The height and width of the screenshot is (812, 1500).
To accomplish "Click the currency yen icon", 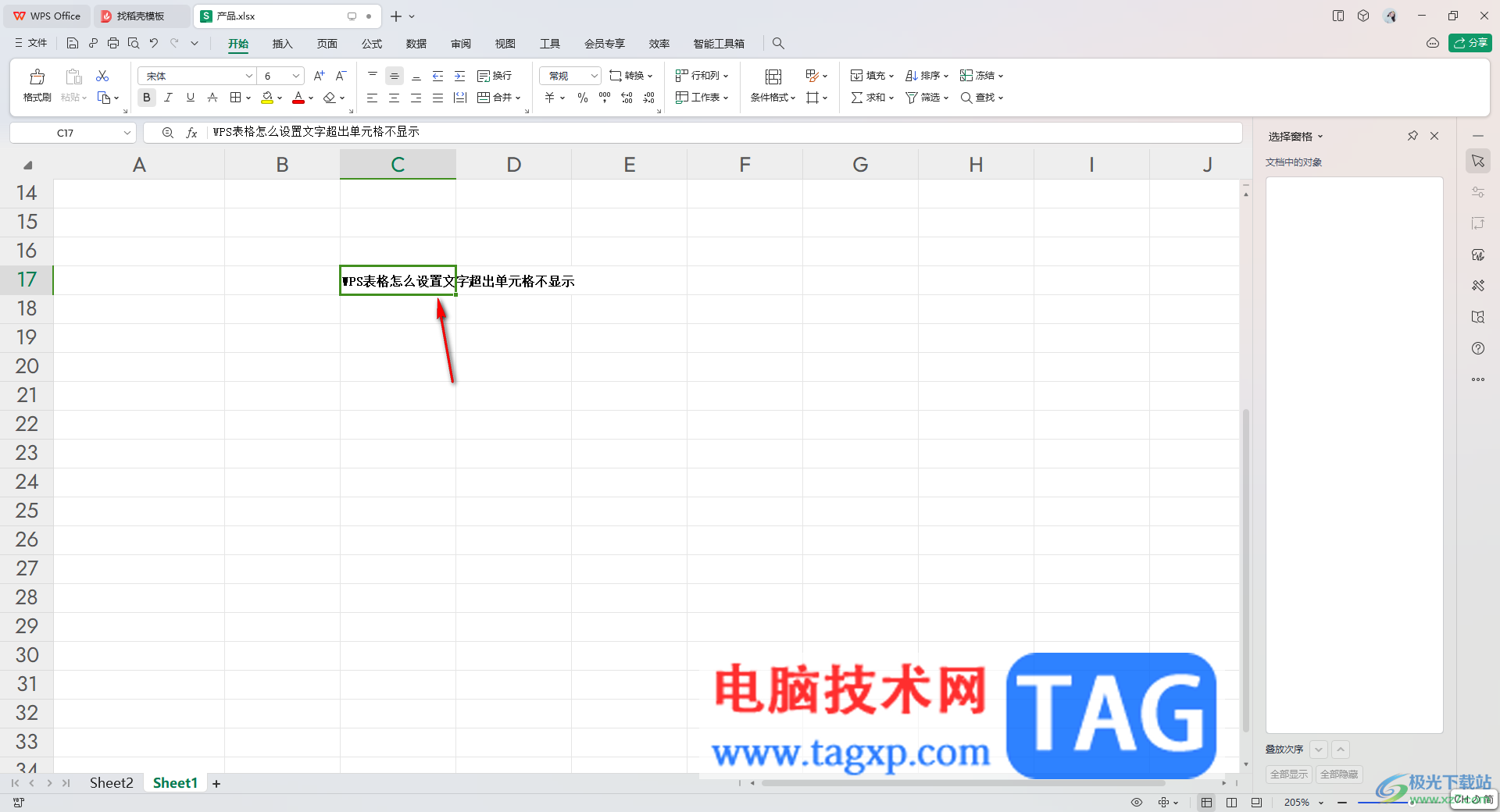I will coord(550,98).
